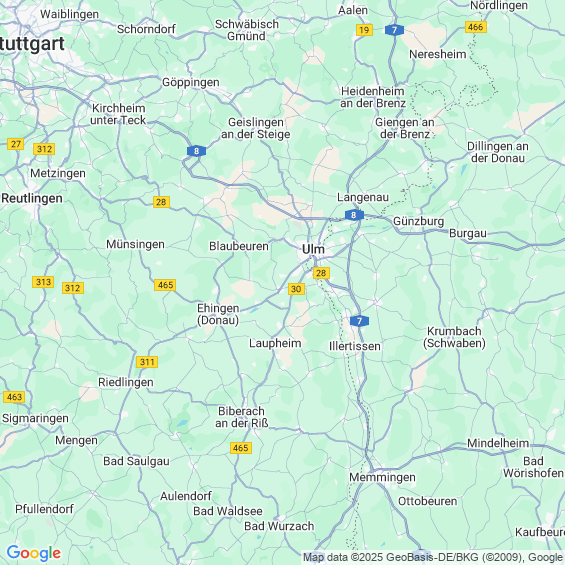Viewport: 565px width, 565px height.
Task: Click the Memmingen city label
Action: [382, 477]
